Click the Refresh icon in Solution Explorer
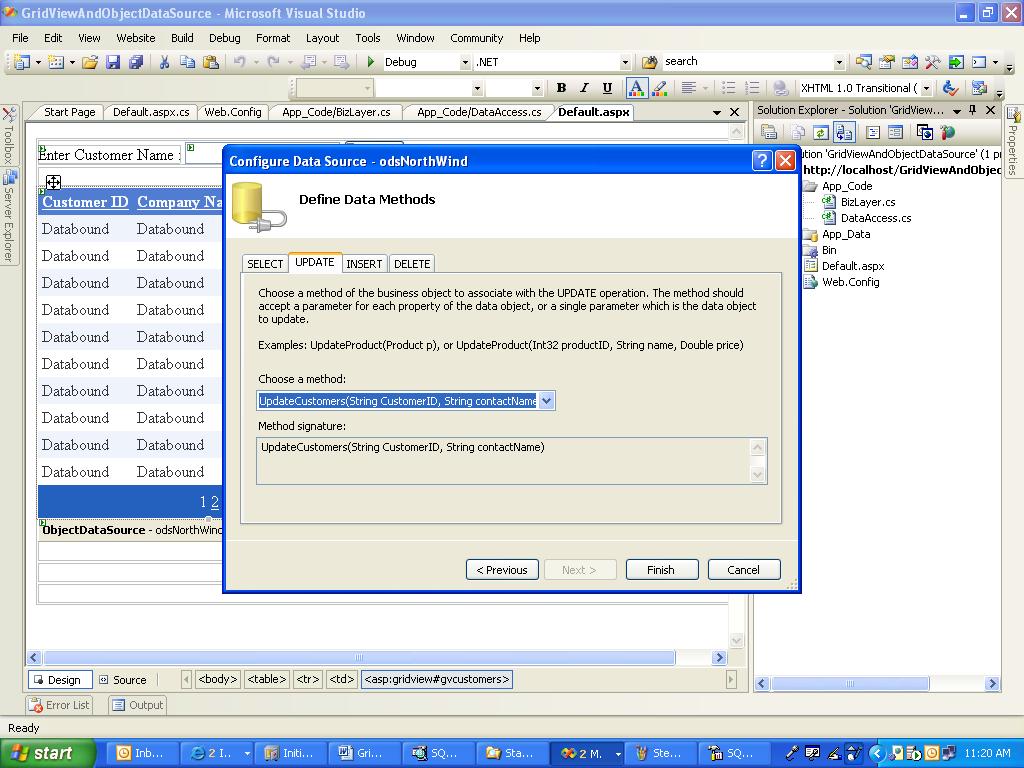The image size is (1024, 768). (x=821, y=133)
